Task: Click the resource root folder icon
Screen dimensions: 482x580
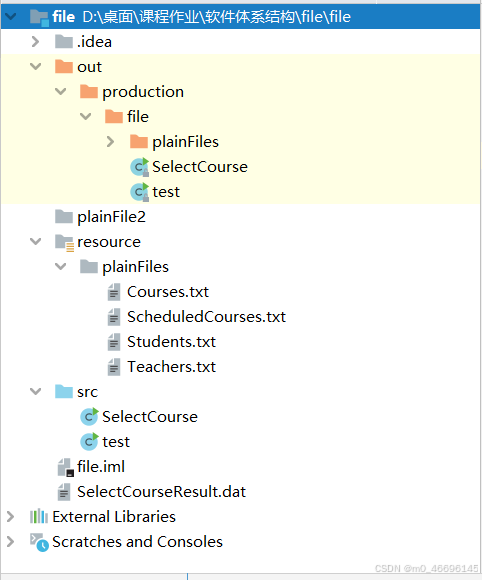Action: 64,243
